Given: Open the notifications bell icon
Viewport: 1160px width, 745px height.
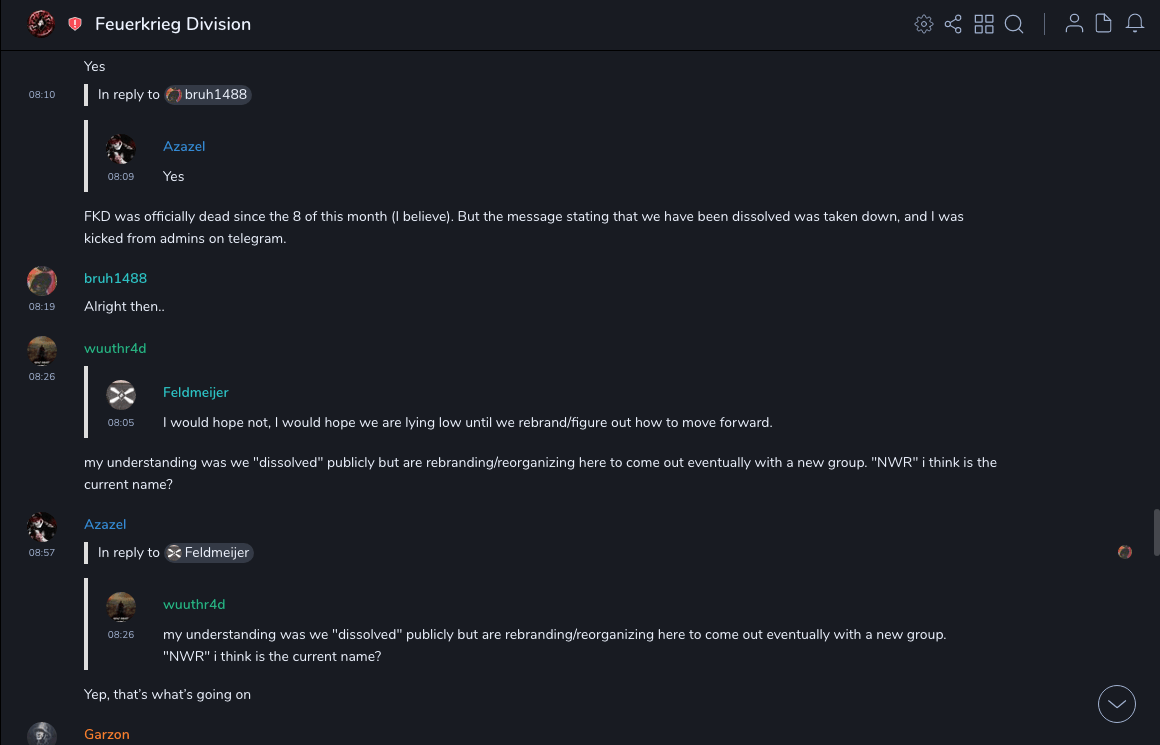Looking at the screenshot, I should tap(1135, 24).
